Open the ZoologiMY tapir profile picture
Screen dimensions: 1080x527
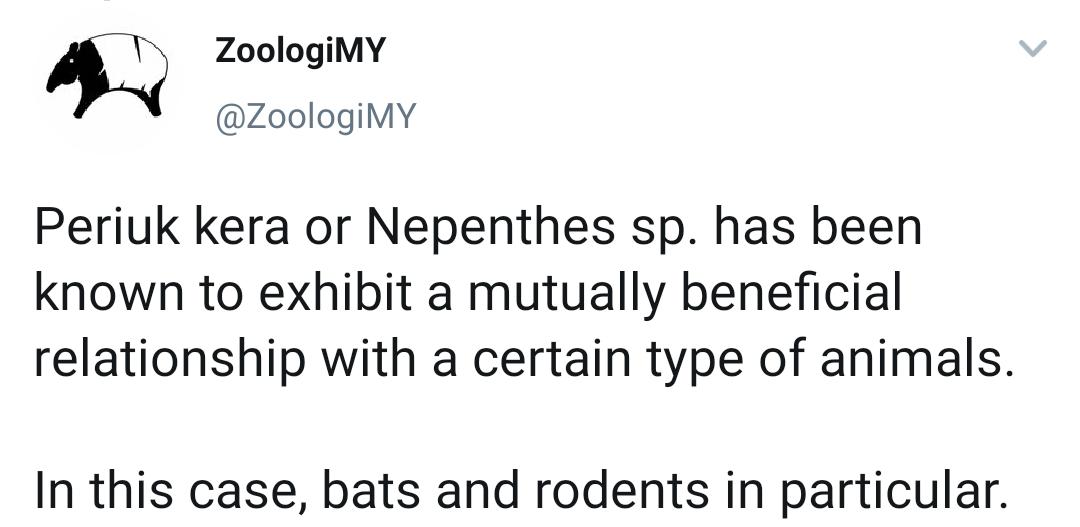click(107, 76)
